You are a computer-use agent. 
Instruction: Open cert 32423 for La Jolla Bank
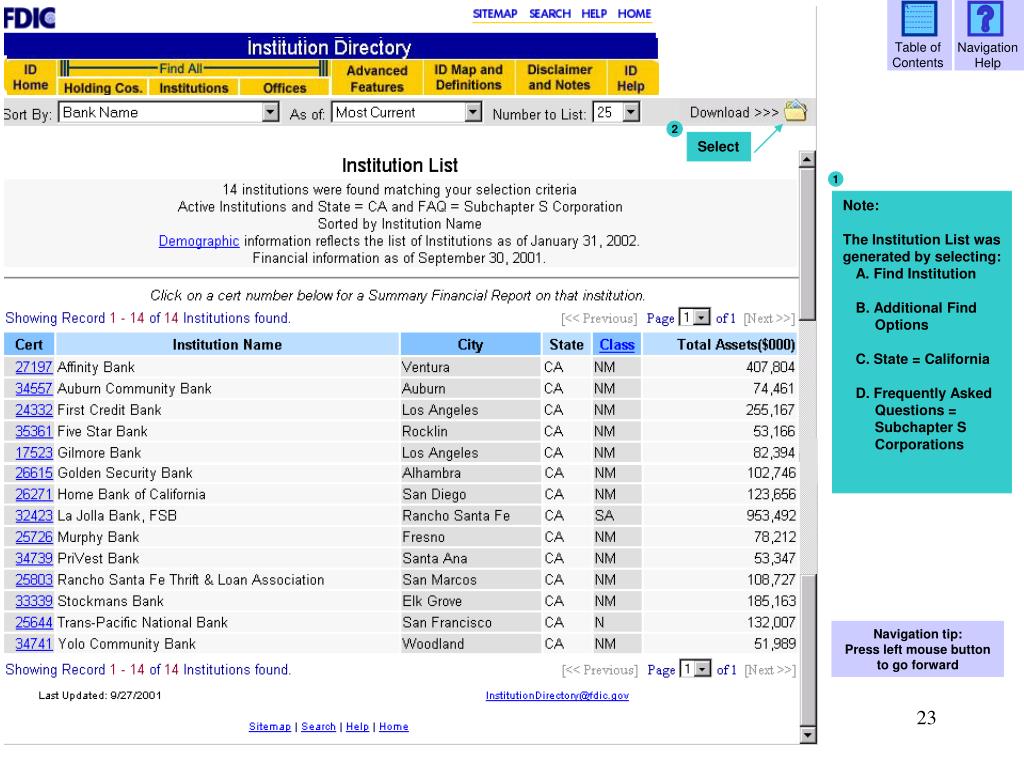(34, 516)
